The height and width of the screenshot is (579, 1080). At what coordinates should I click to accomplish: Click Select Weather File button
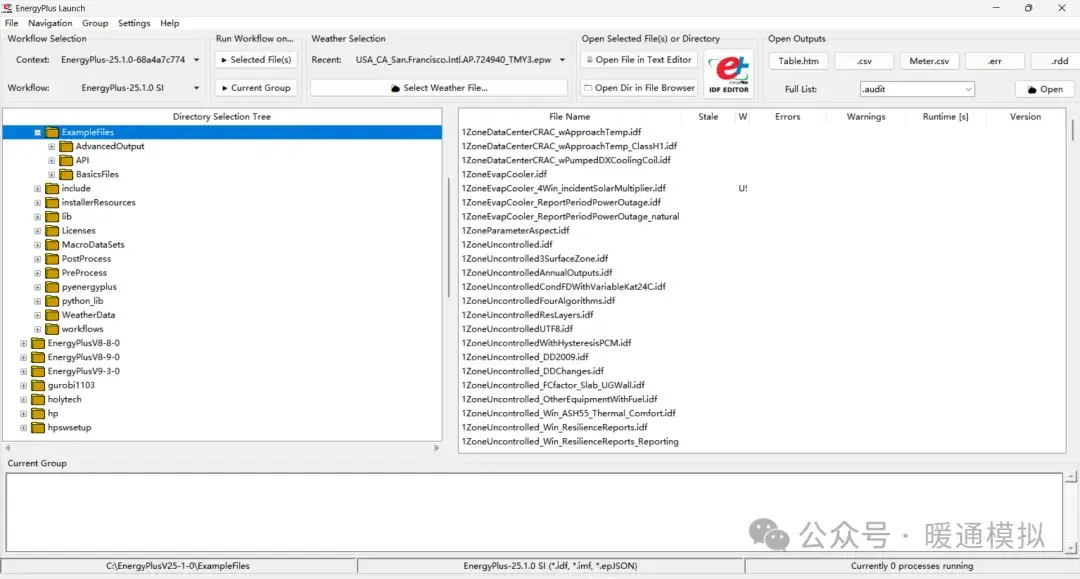[x=439, y=88]
